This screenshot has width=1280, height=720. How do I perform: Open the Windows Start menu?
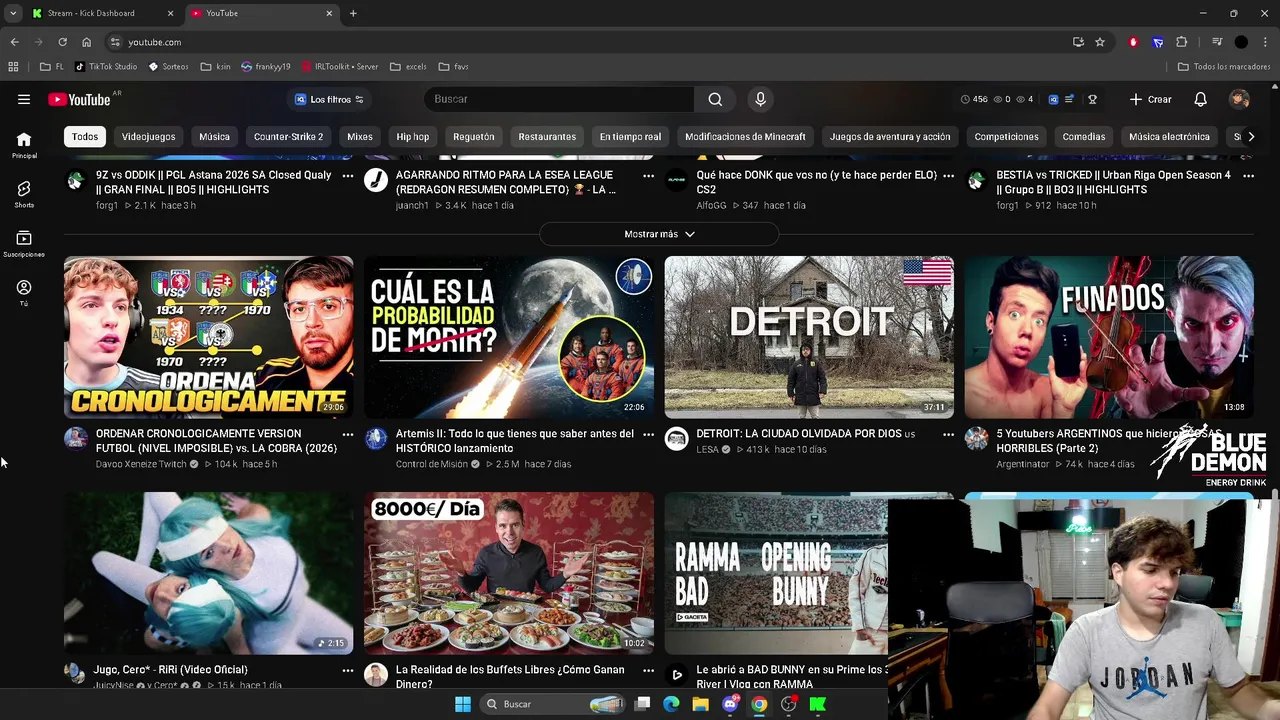[x=463, y=704]
